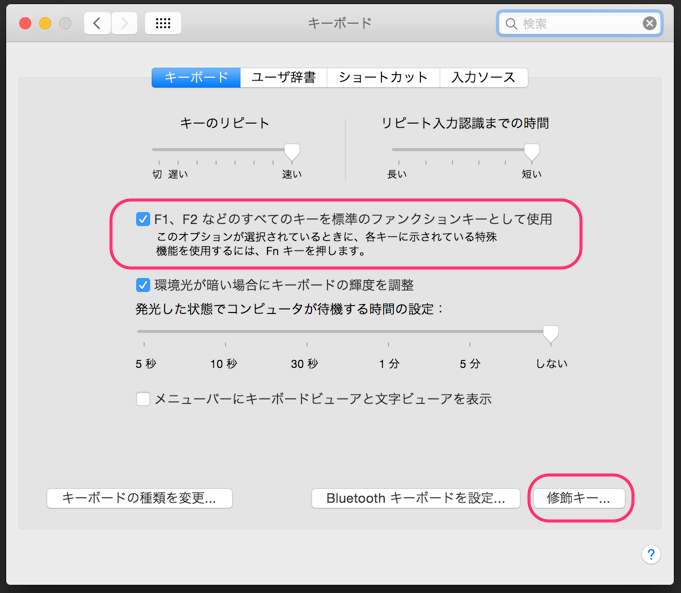Switch to the ユーザ辞書 tab
681x593 pixels.
coord(284,77)
